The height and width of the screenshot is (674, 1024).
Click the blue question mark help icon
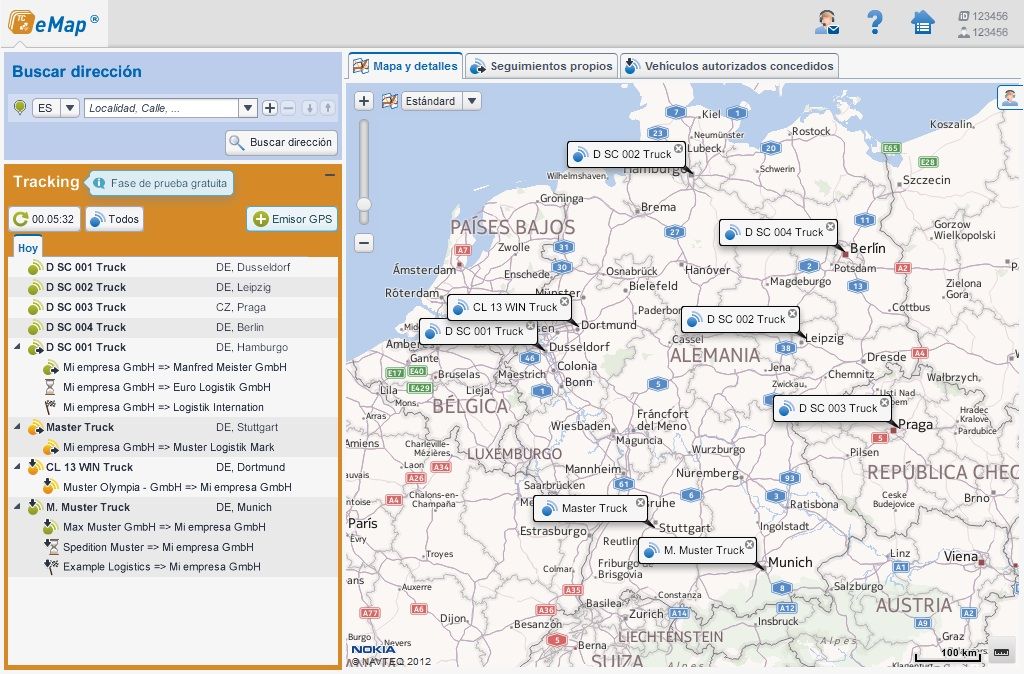click(875, 22)
